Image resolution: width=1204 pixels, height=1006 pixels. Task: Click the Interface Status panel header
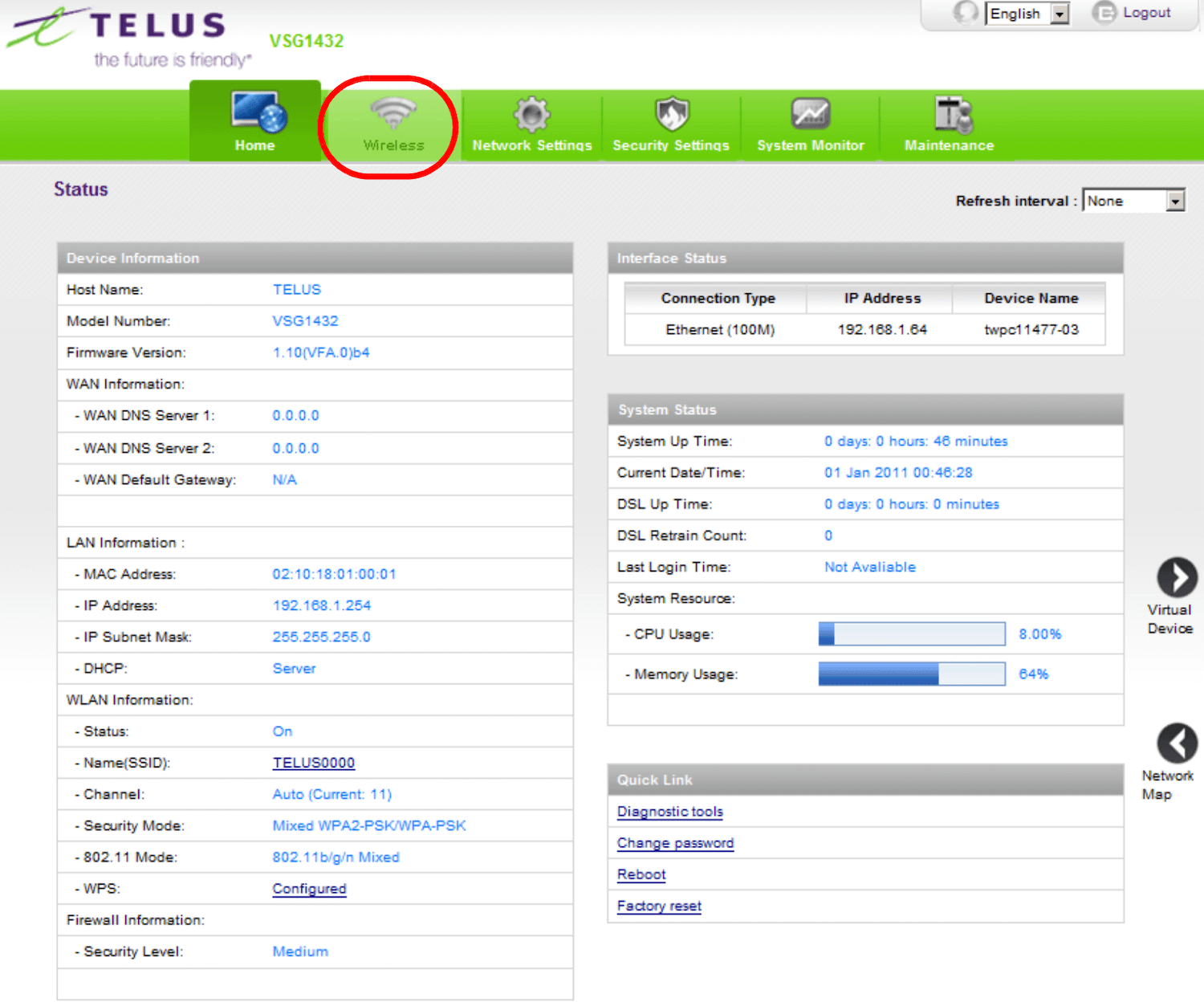(x=865, y=258)
